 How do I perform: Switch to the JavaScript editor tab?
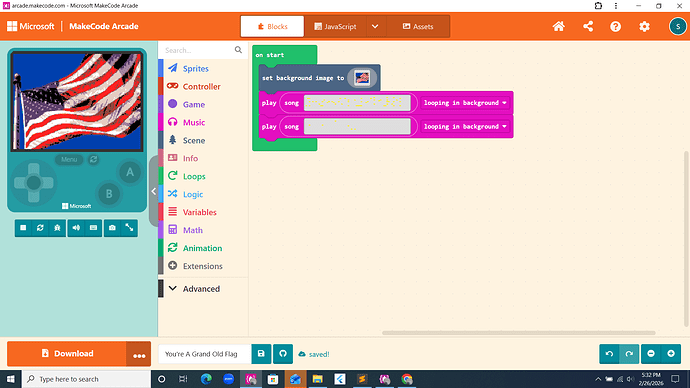click(335, 26)
